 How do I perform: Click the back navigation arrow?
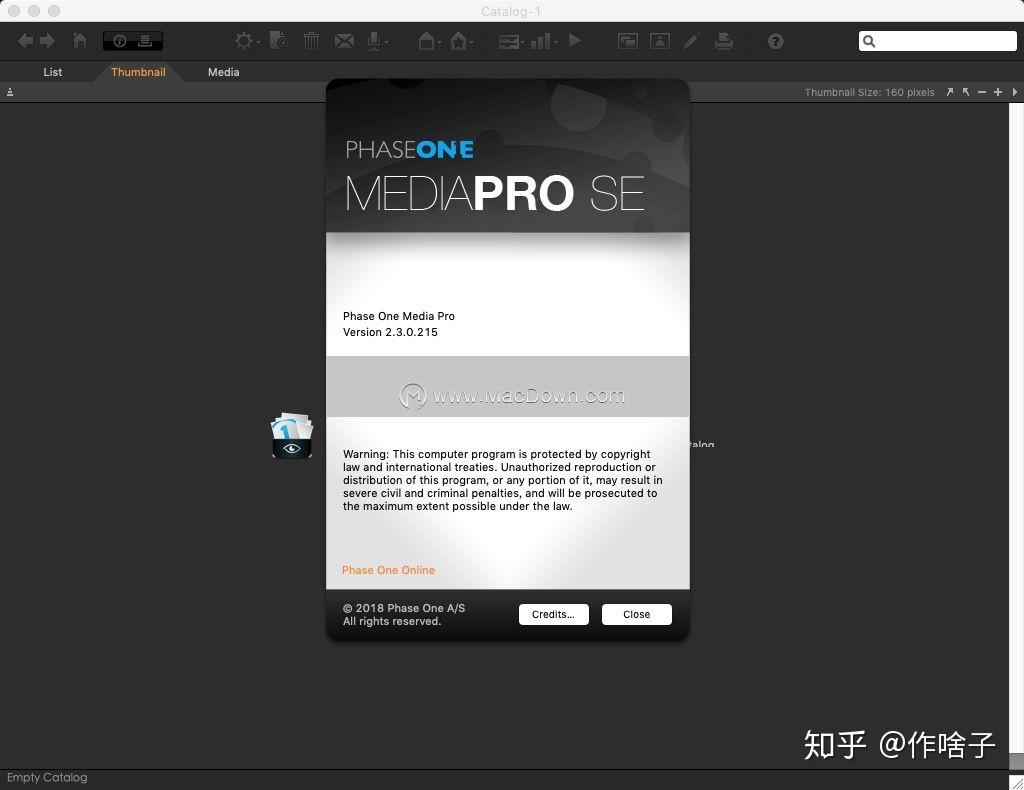point(25,41)
